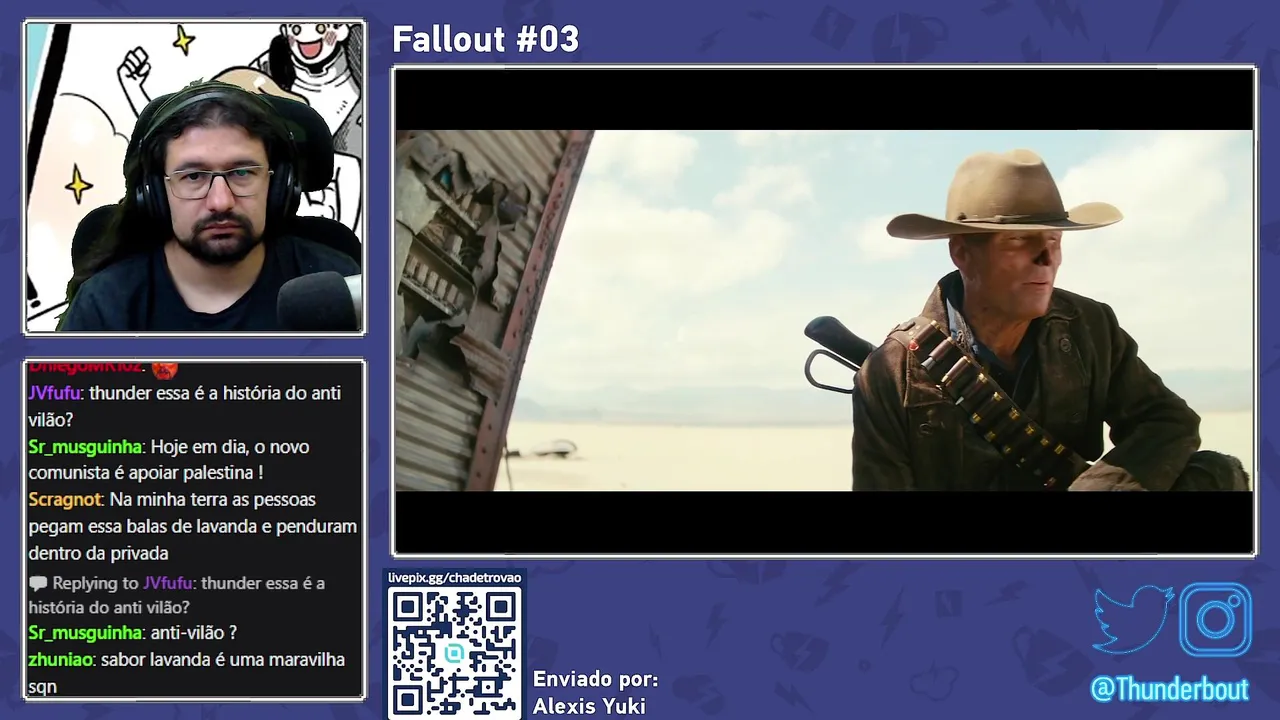Click the Twitter bird icon

tap(1133, 619)
